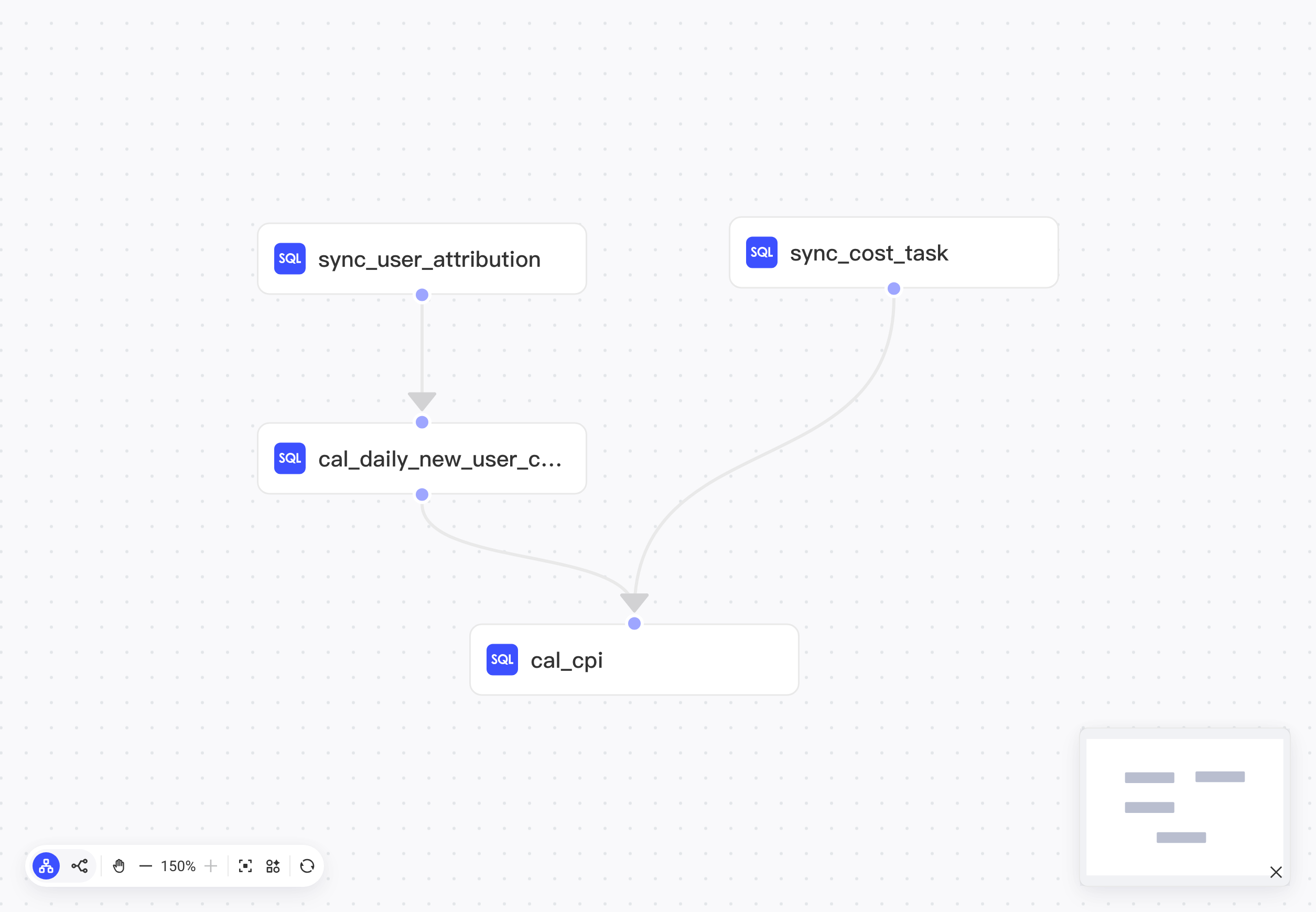This screenshot has width=1316, height=912.
Task: Click input port of cal_cpi
Action: click(634, 623)
